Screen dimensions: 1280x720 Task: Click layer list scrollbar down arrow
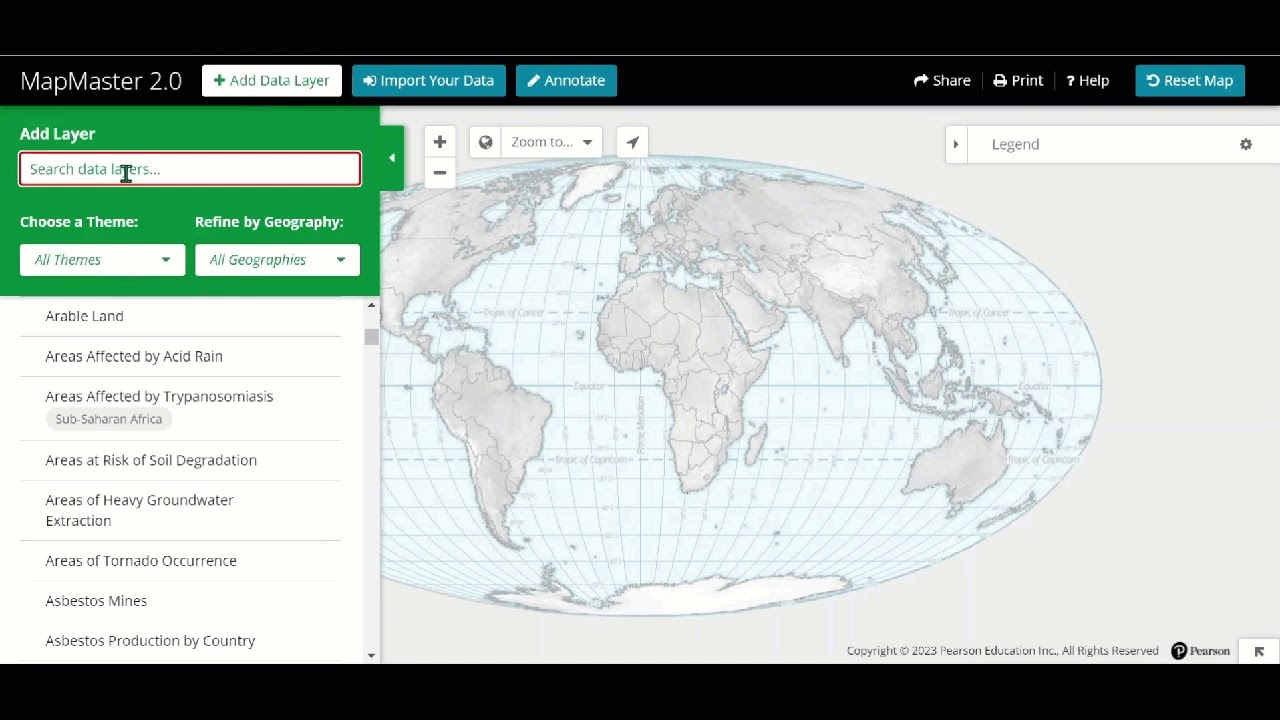click(x=371, y=656)
